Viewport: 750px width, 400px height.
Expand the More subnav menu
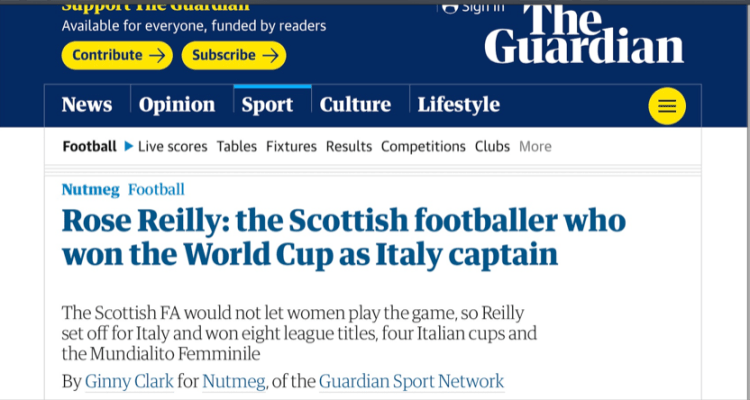[x=535, y=146]
